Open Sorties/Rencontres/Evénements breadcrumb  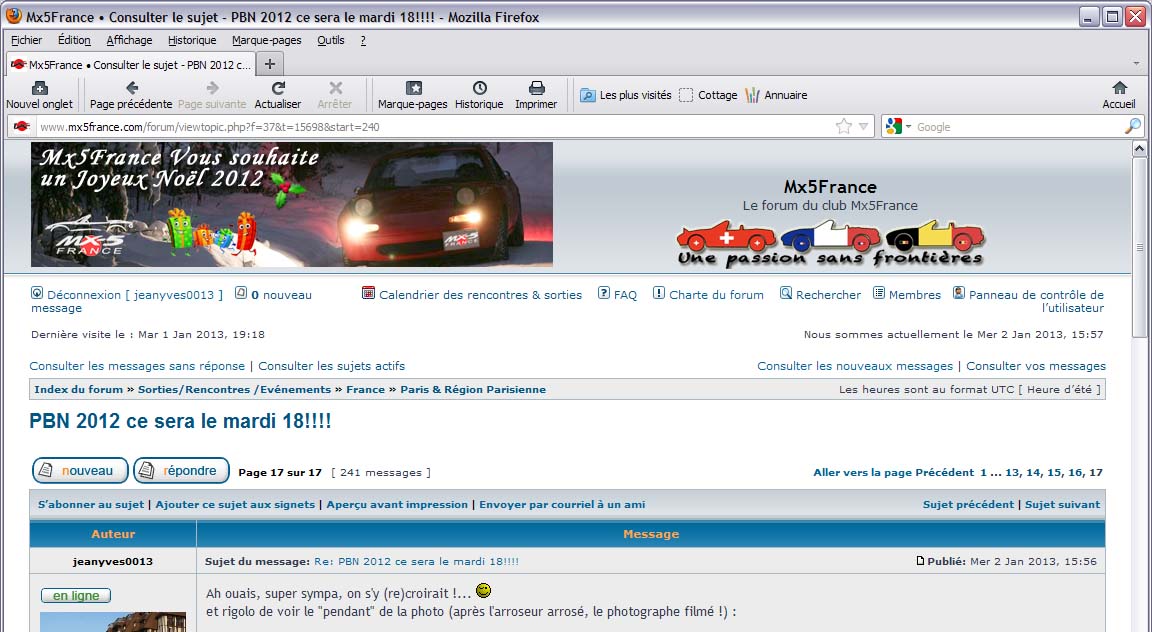tap(234, 389)
